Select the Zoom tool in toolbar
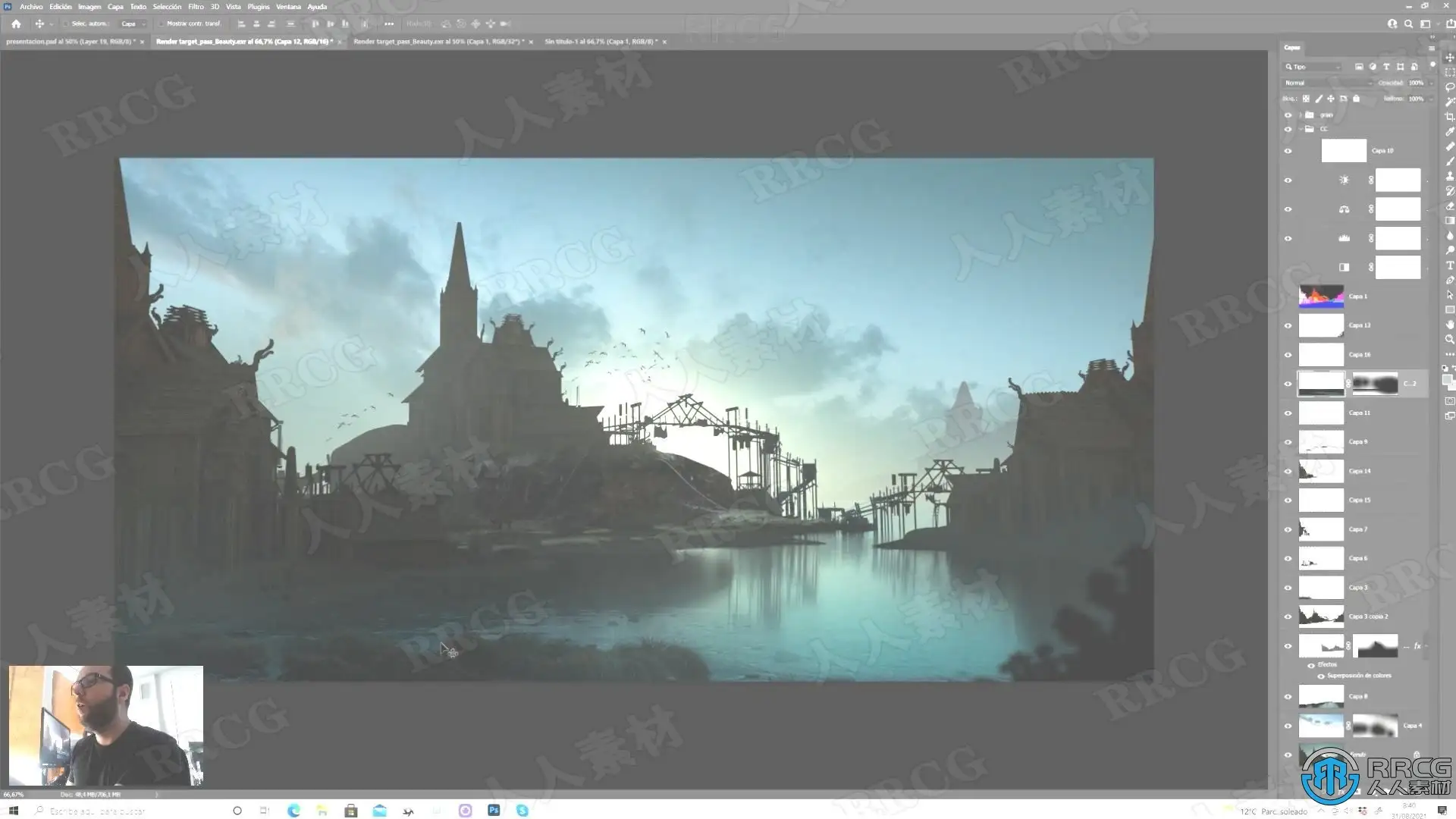Image resolution: width=1456 pixels, height=819 pixels. 1449,340
